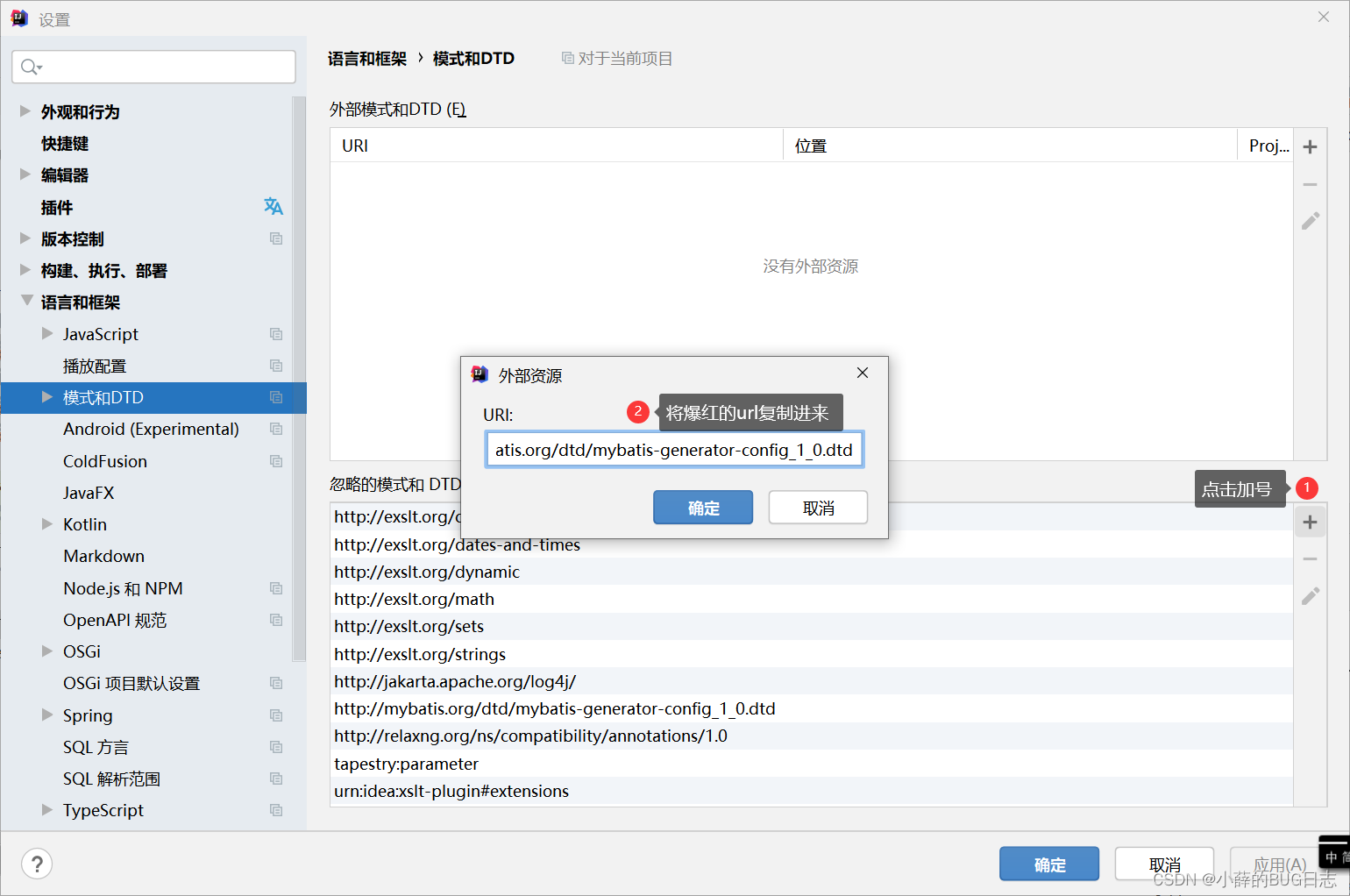Screen dimensions: 1350x896
Task: Expand the JavaScript node
Action: [x=47, y=333]
